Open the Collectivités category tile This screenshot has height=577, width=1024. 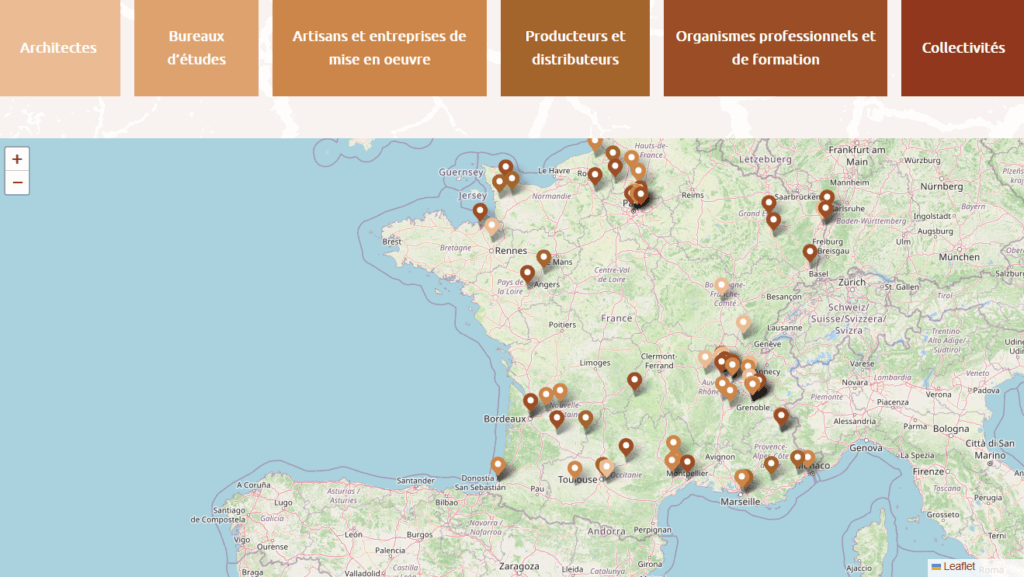[963, 48]
